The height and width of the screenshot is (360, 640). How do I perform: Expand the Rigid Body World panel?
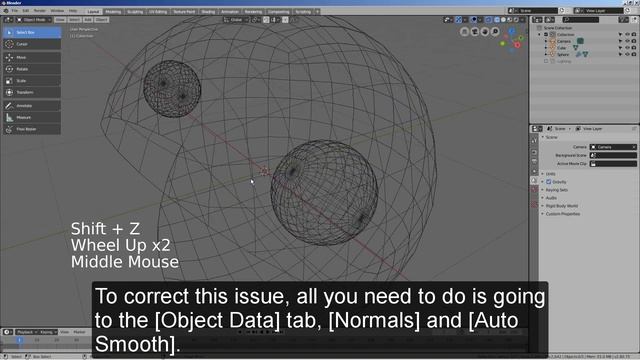562,206
